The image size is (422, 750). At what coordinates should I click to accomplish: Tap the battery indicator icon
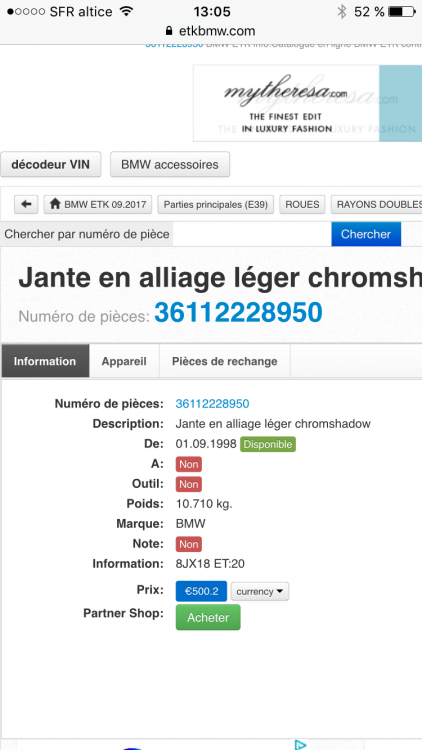[402, 11]
